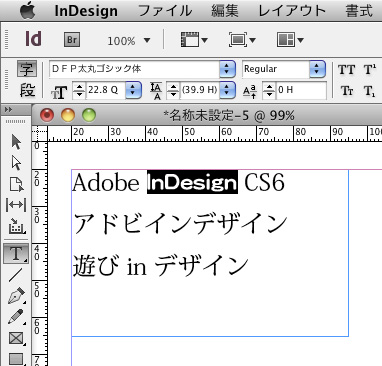Open the font size dropdown
Image resolution: width=382 pixels, height=366 pixels.
pyautogui.click(x=133, y=90)
